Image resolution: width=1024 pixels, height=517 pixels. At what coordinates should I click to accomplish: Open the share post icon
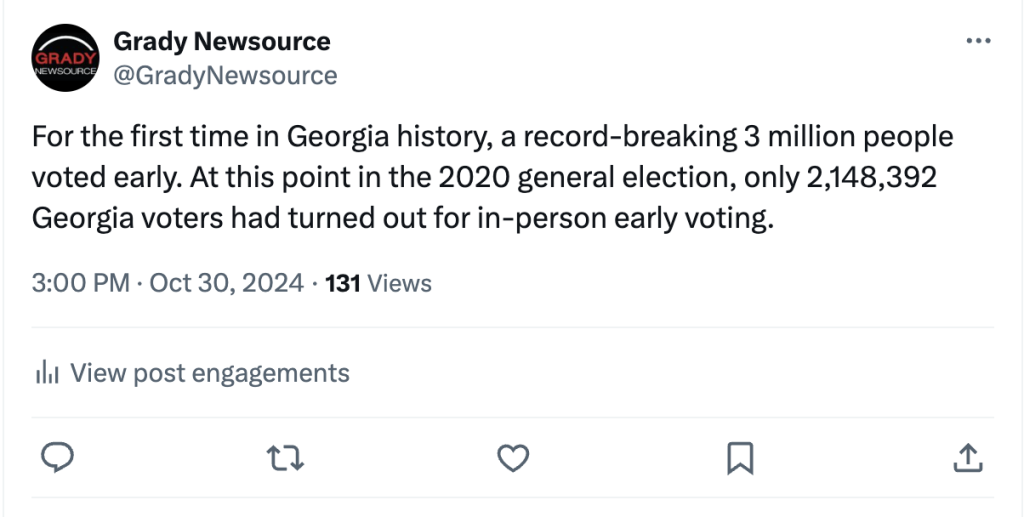point(966,458)
